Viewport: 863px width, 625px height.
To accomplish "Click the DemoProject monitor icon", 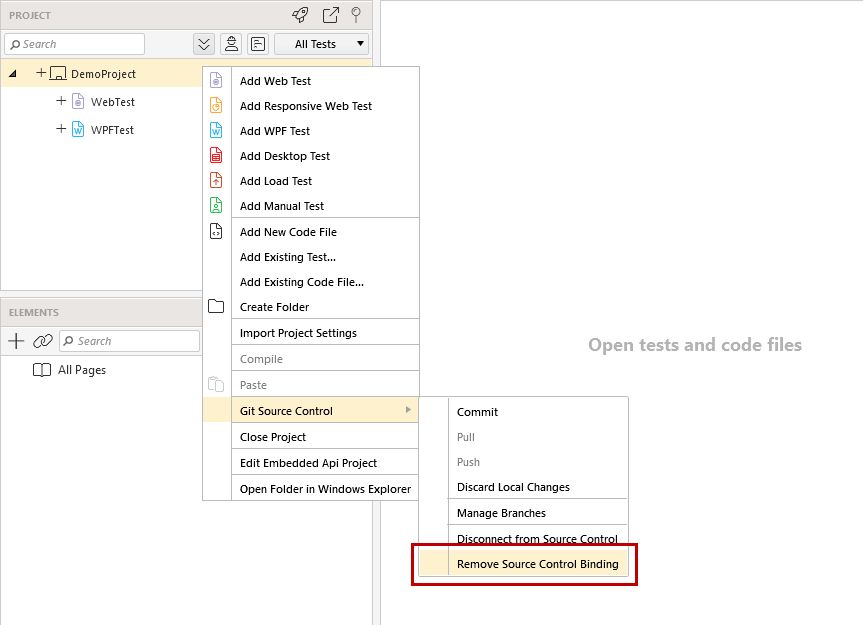I will click(x=58, y=73).
